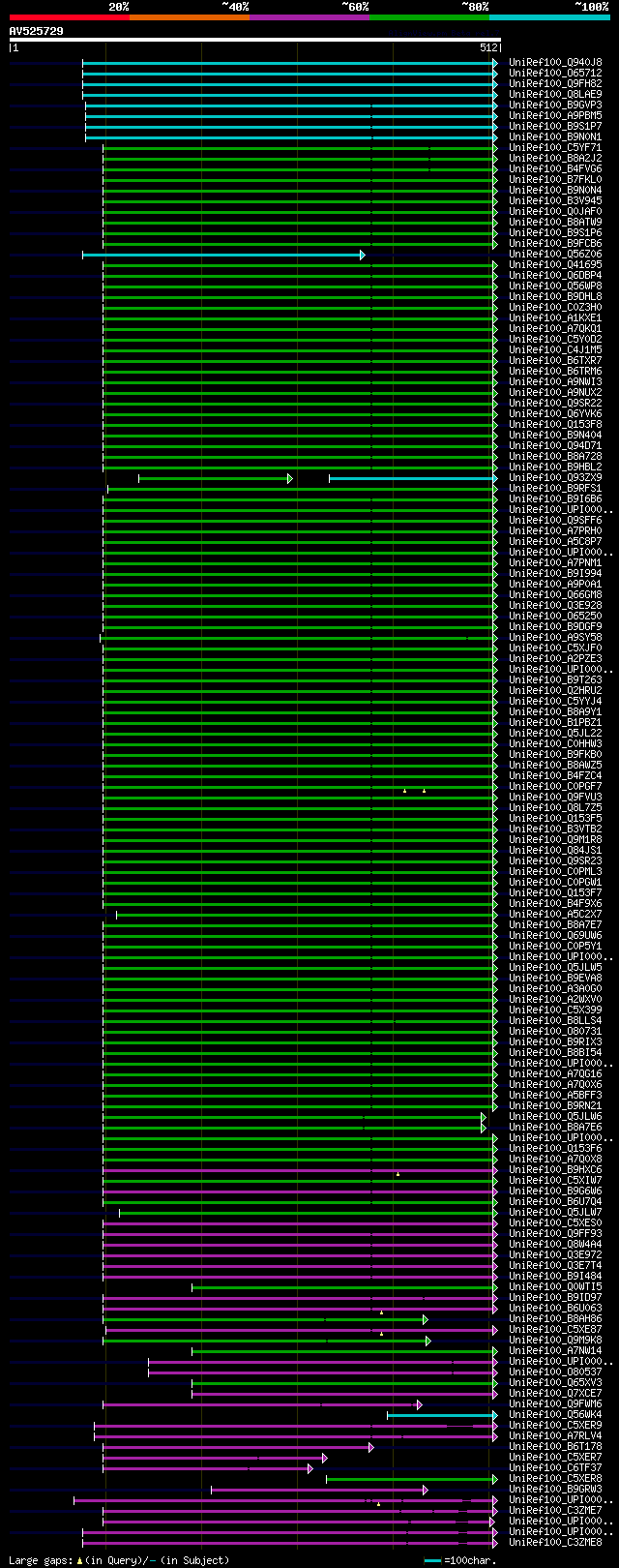Select the UniRef100_B9GRW3 label

(555, 1489)
